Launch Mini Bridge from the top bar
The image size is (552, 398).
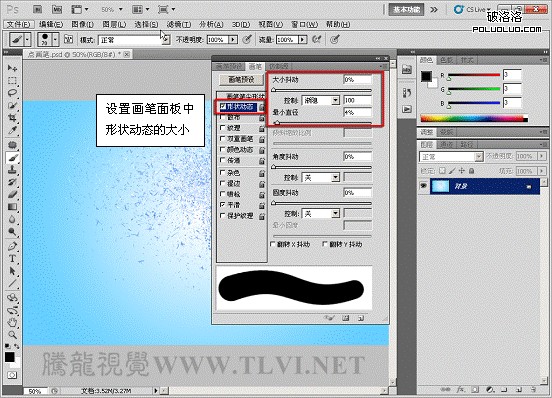tap(56, 10)
